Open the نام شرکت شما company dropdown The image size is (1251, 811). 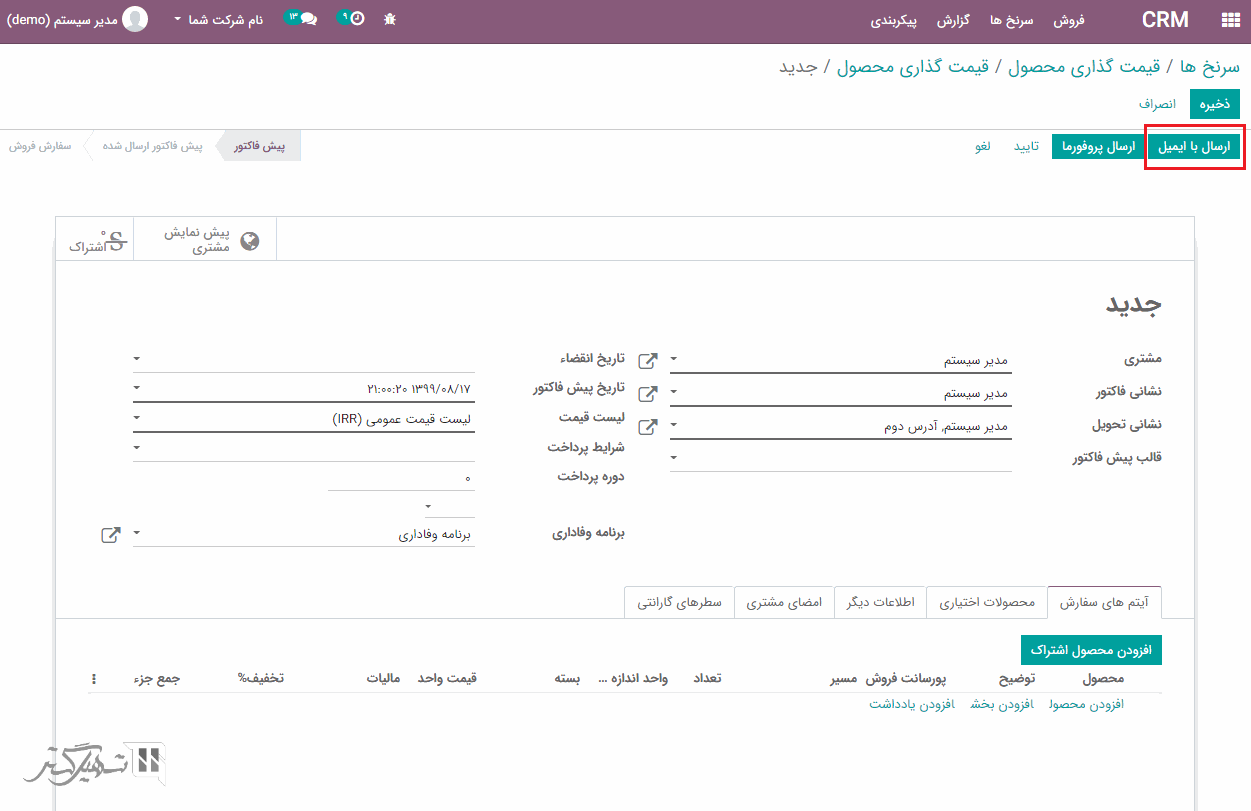218,20
